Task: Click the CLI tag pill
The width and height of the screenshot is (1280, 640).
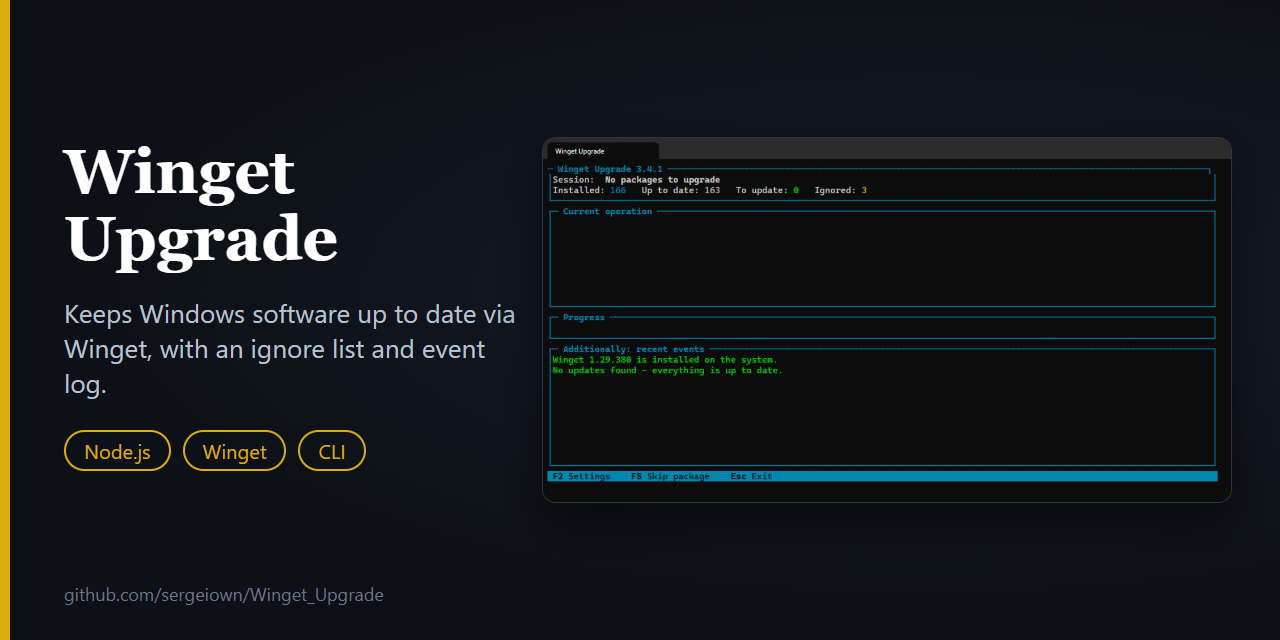Action: [332, 451]
